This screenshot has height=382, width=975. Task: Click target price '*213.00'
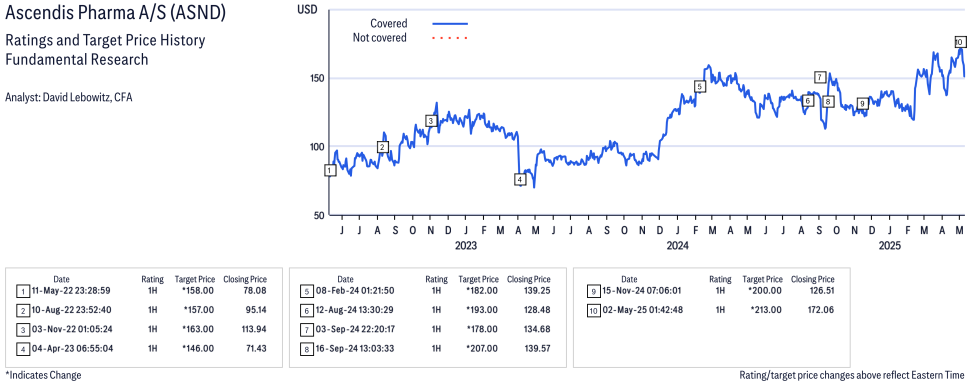[766, 310]
